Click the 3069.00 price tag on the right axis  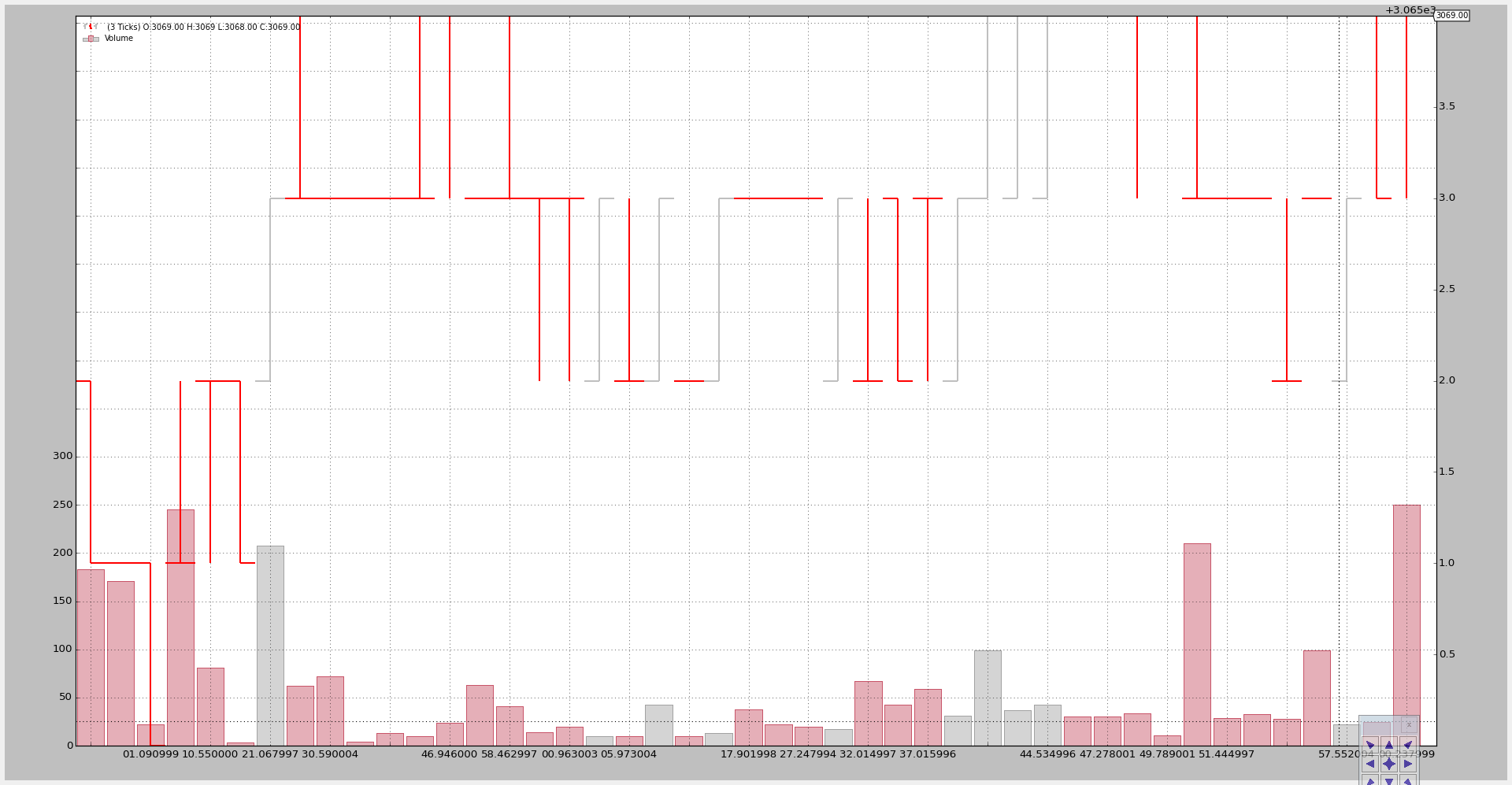tap(1451, 16)
